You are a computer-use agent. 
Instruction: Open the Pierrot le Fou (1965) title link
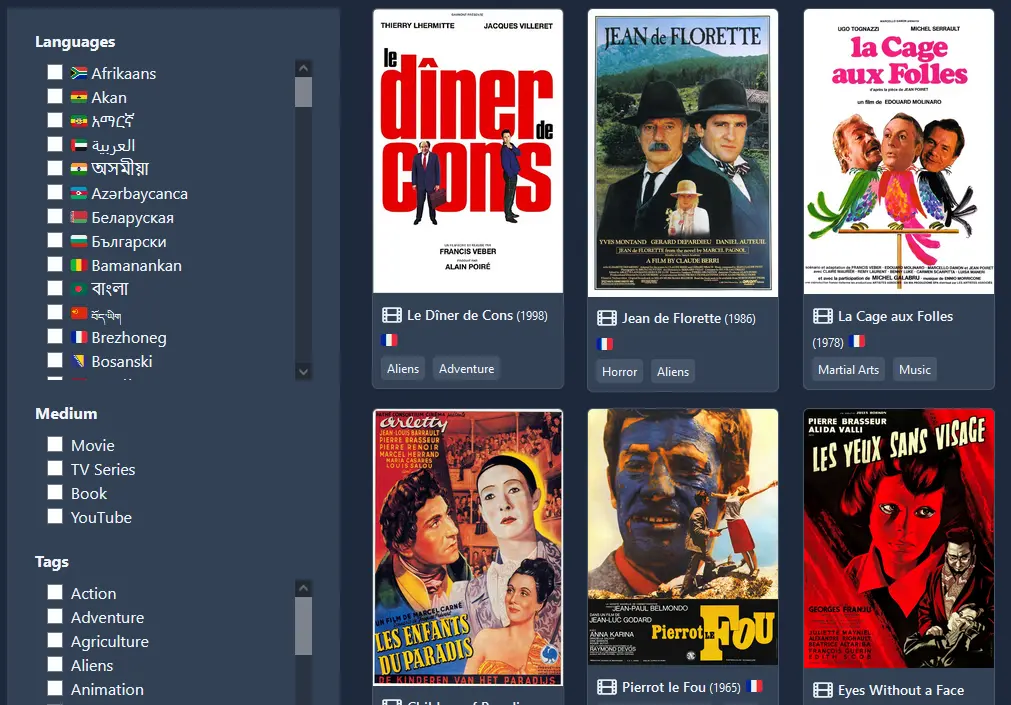tap(681, 688)
